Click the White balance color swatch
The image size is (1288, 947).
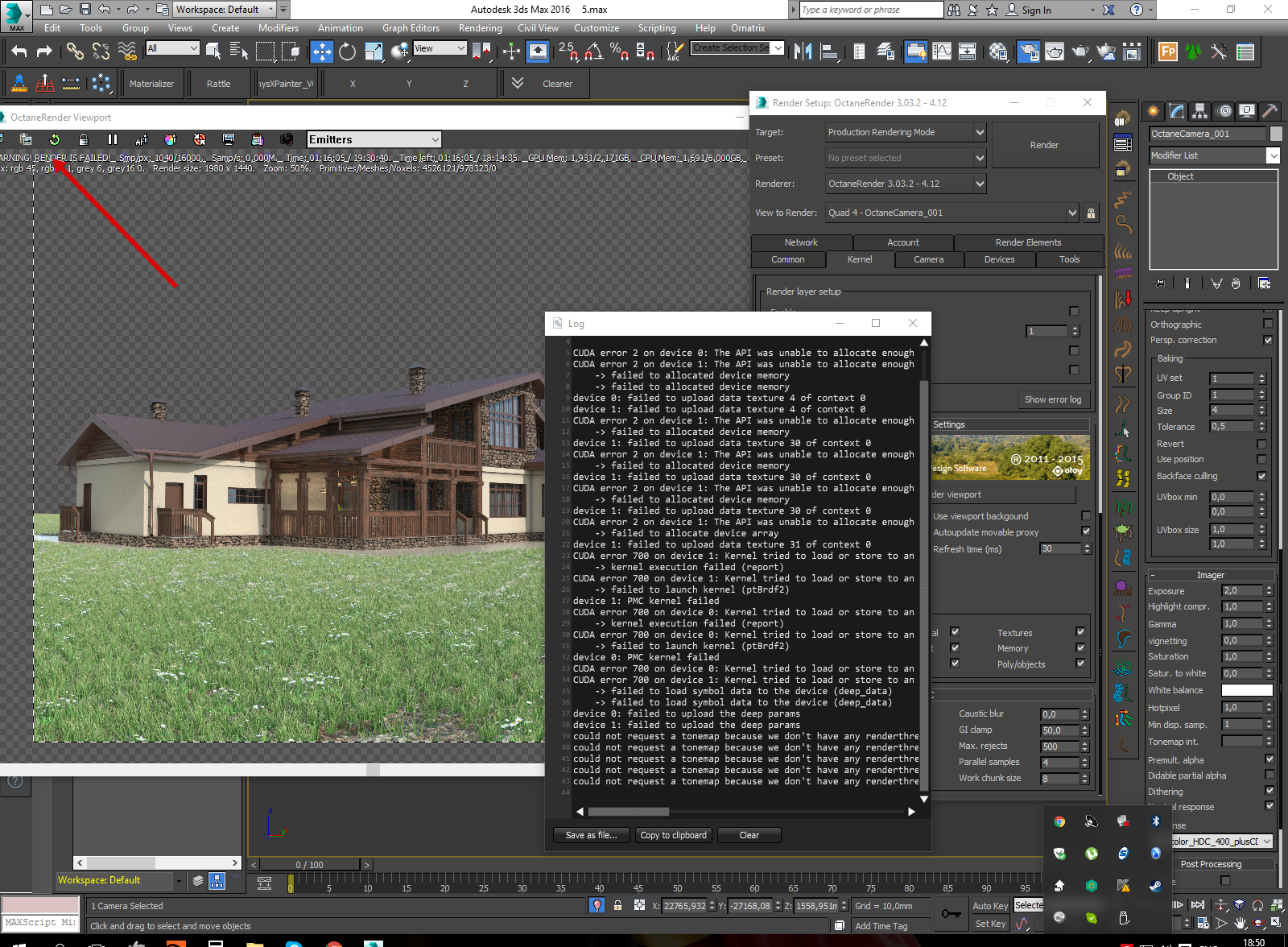click(x=1247, y=690)
